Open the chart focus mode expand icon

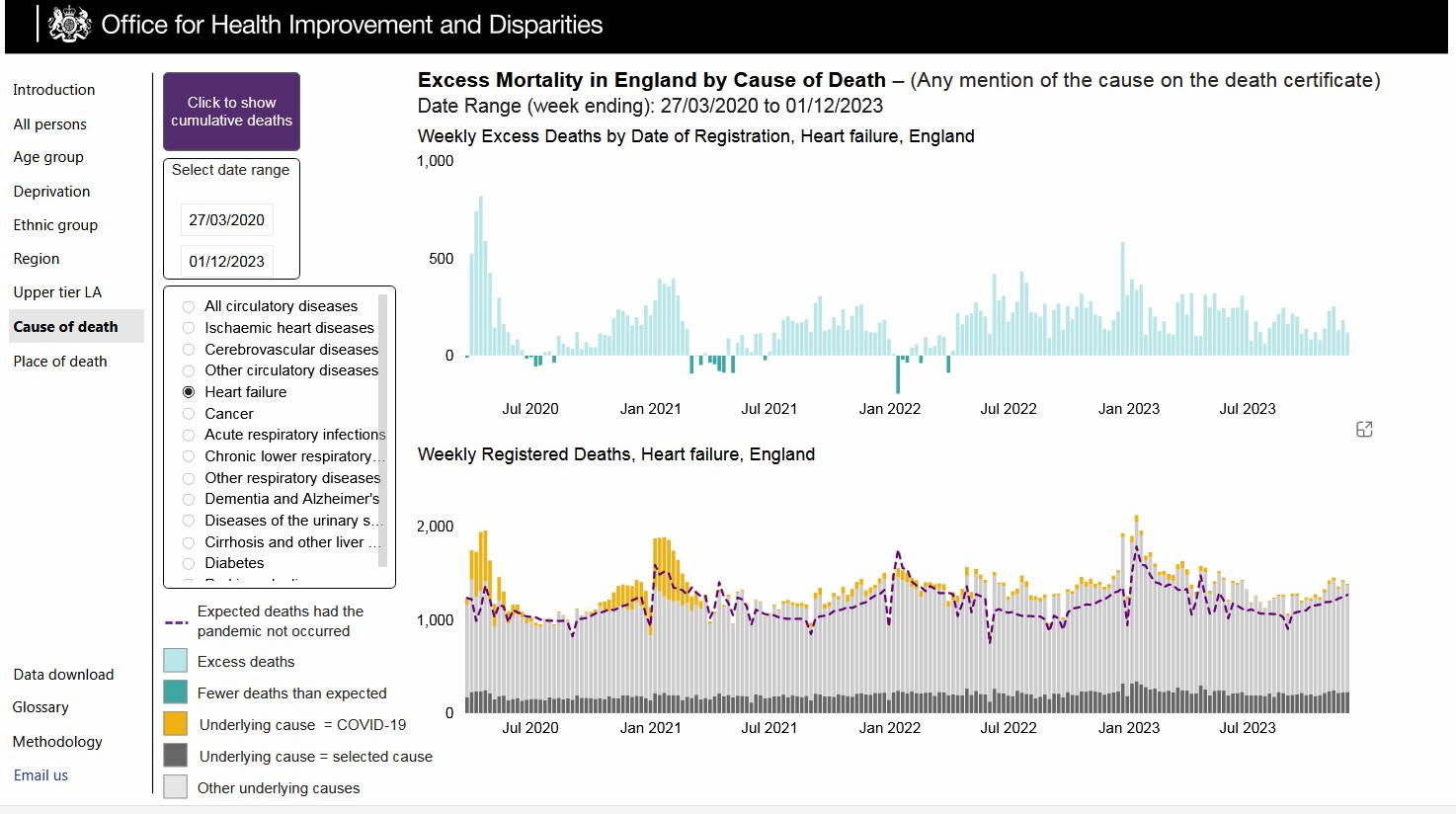pyautogui.click(x=1364, y=429)
